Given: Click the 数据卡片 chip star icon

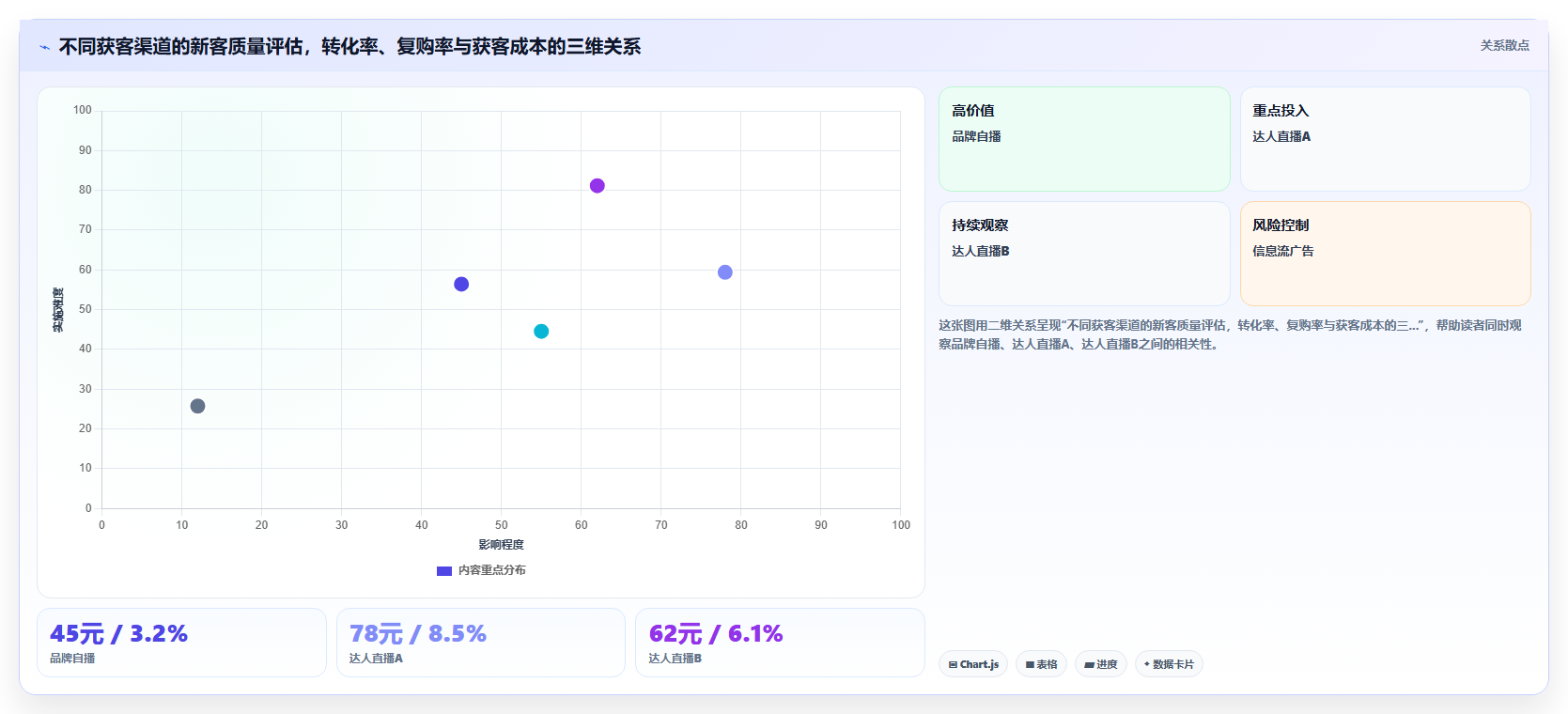Looking at the screenshot, I should coord(1147,664).
